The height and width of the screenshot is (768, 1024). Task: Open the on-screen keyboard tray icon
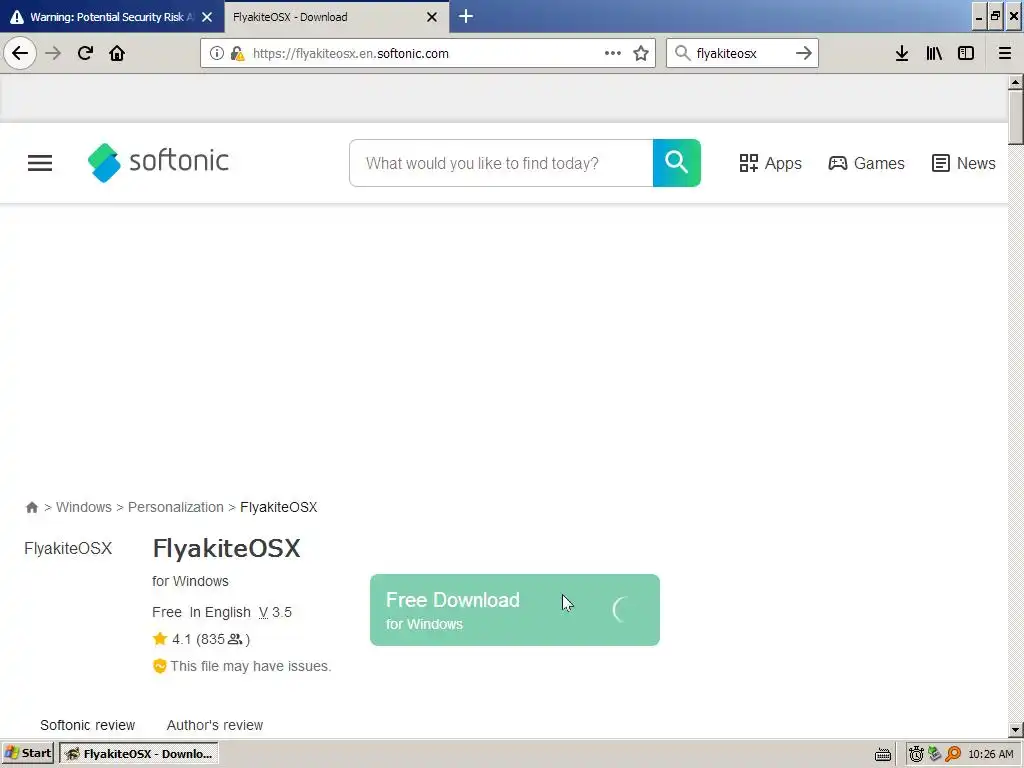point(883,754)
